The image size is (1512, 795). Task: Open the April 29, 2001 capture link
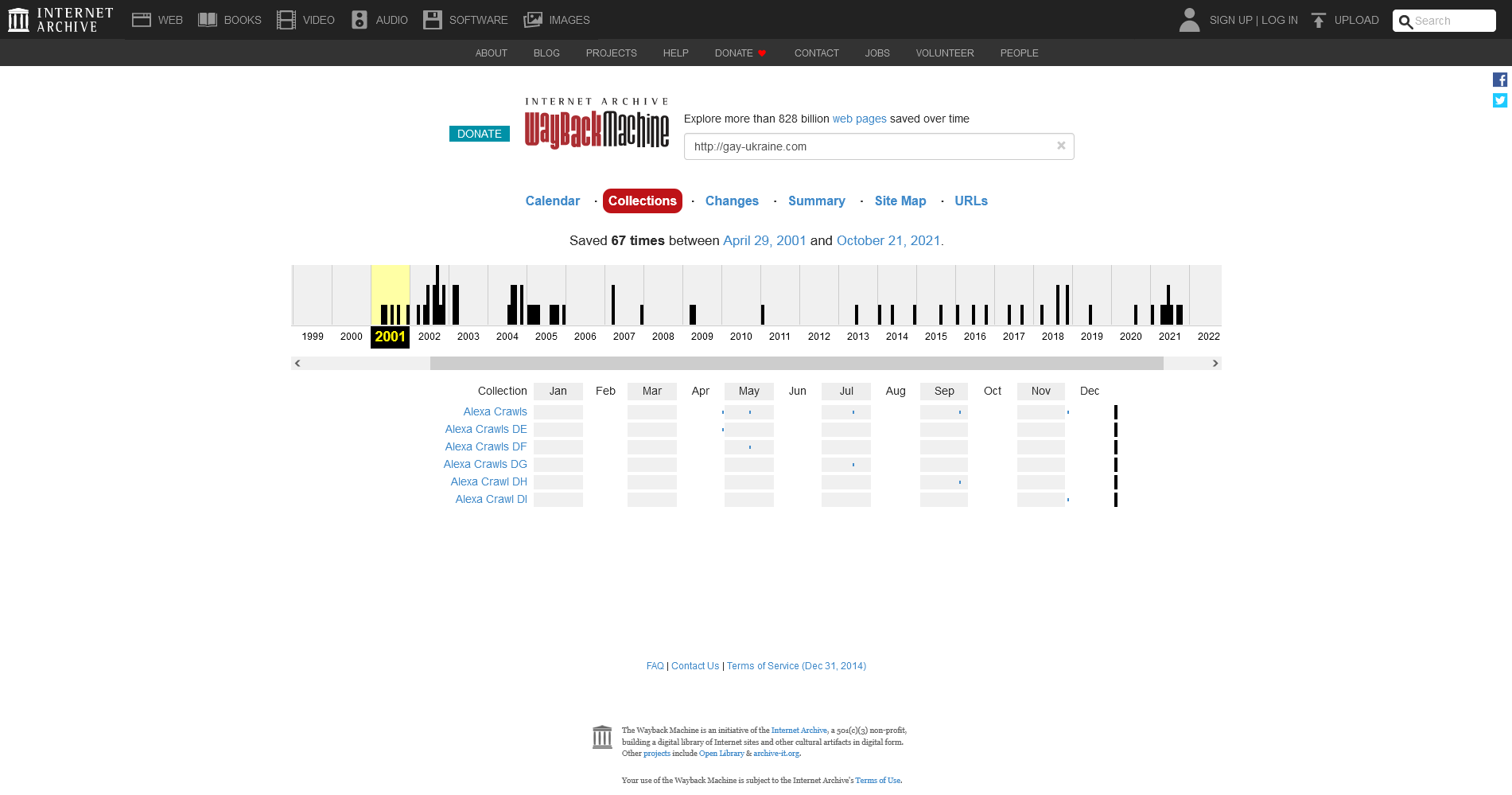(x=764, y=240)
